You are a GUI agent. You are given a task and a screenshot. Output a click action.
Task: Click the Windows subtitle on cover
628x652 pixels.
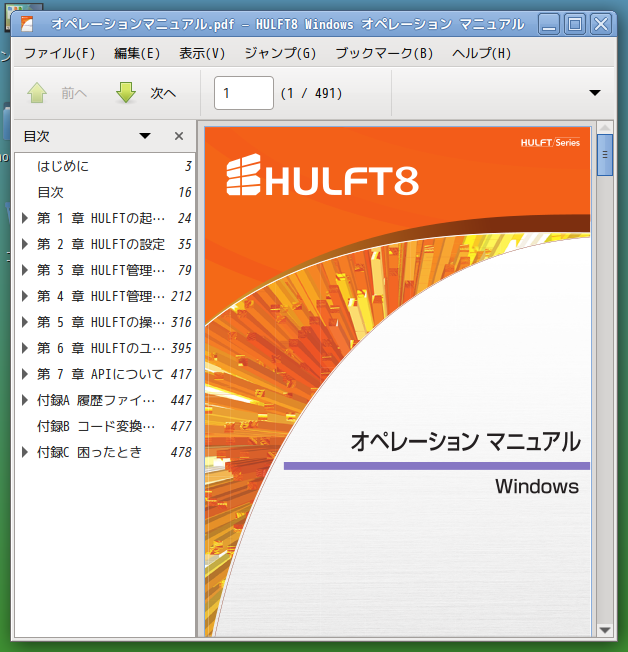pyautogui.click(x=537, y=486)
